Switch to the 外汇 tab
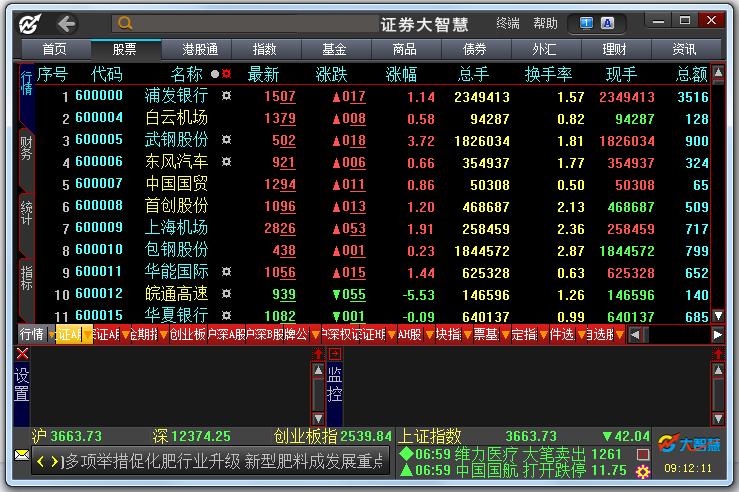739x492 pixels. pyautogui.click(x=544, y=49)
